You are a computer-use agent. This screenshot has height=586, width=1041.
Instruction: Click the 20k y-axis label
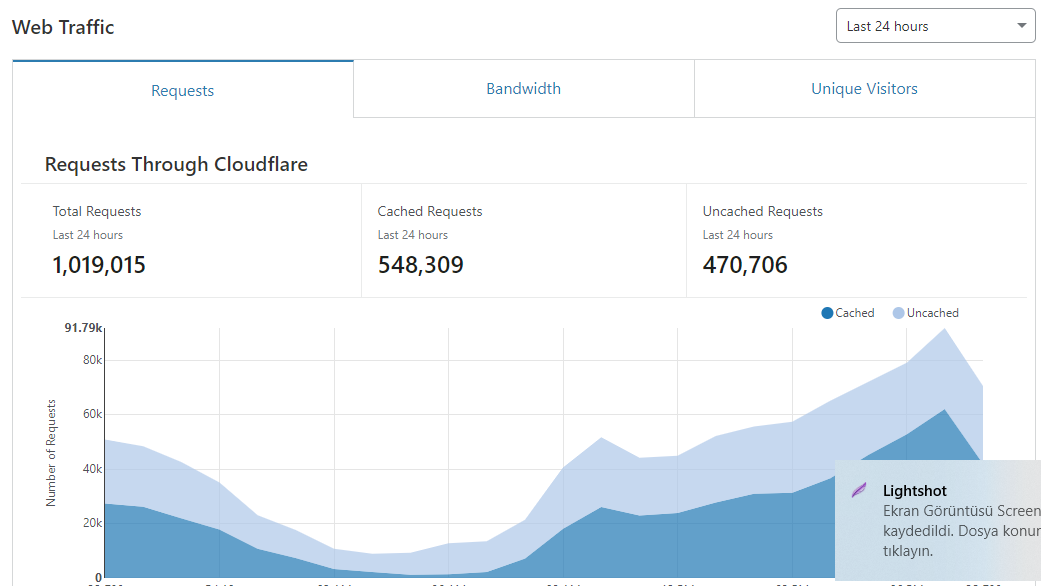(x=92, y=523)
